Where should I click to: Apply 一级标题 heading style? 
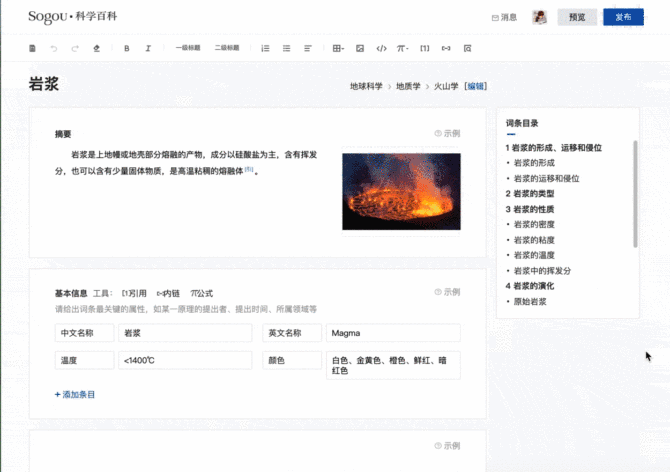pyautogui.click(x=187, y=48)
